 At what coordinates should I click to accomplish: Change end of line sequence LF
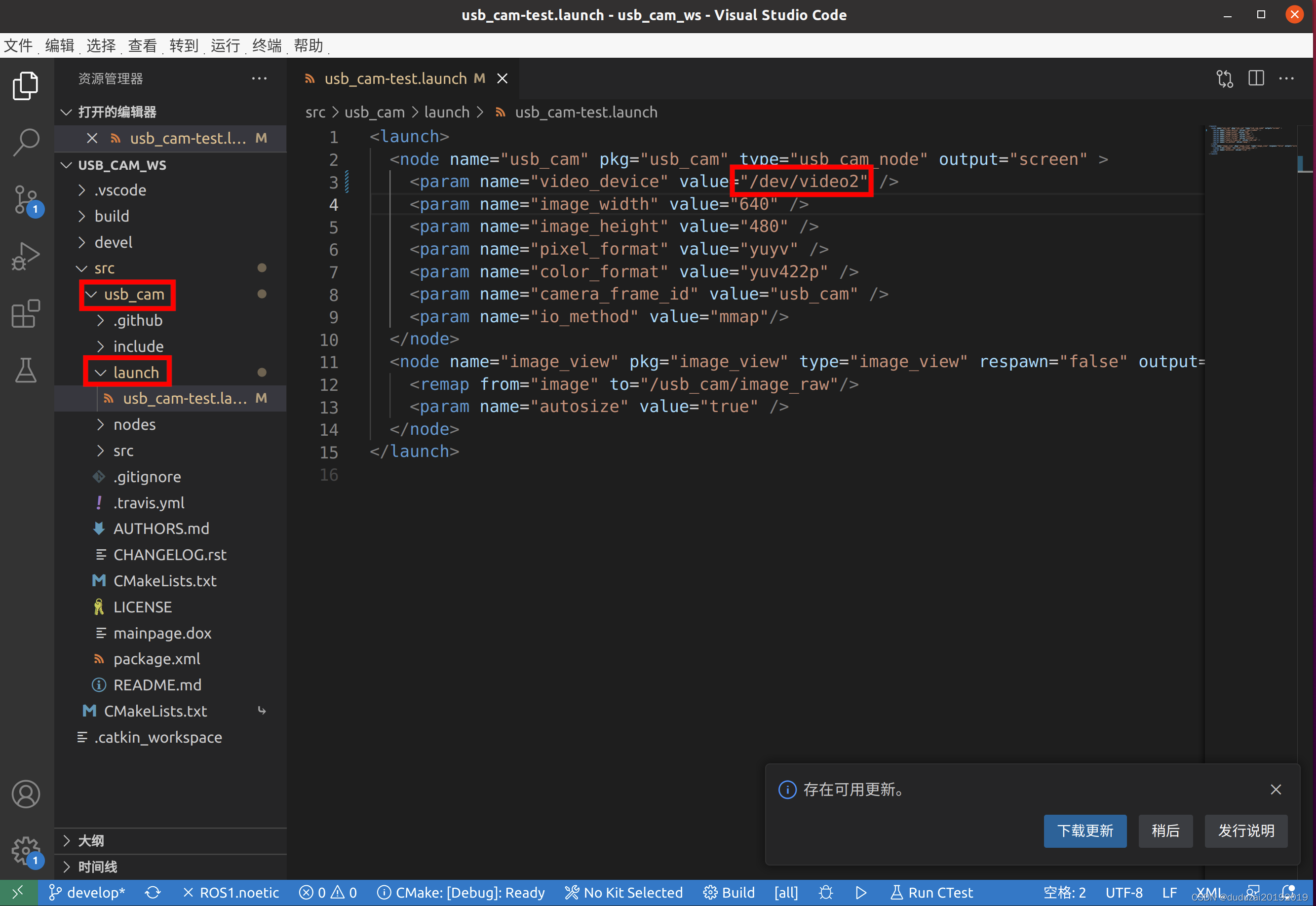1169,892
